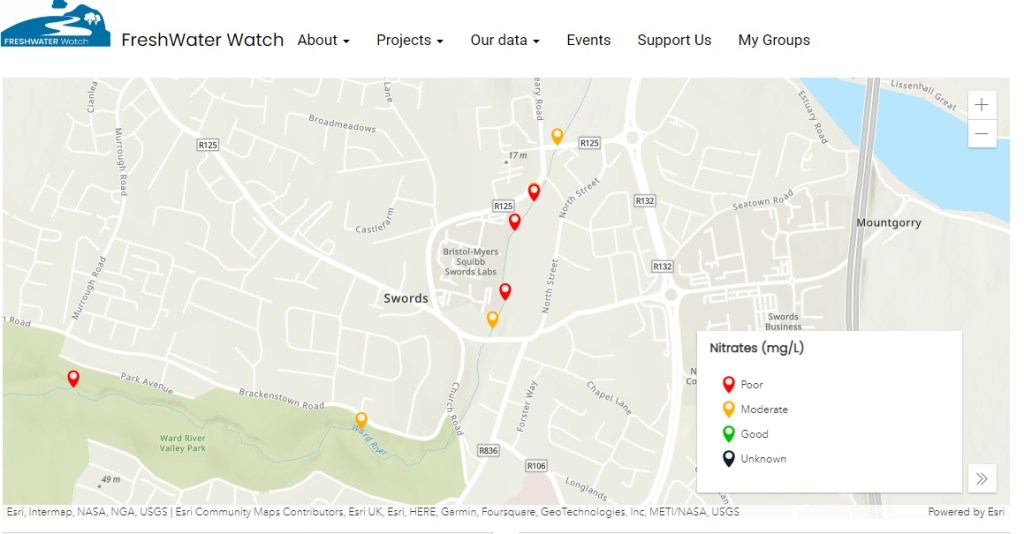The width and height of the screenshot is (1024, 534).
Task: Click the red Poor legend swatch
Action: [729, 384]
